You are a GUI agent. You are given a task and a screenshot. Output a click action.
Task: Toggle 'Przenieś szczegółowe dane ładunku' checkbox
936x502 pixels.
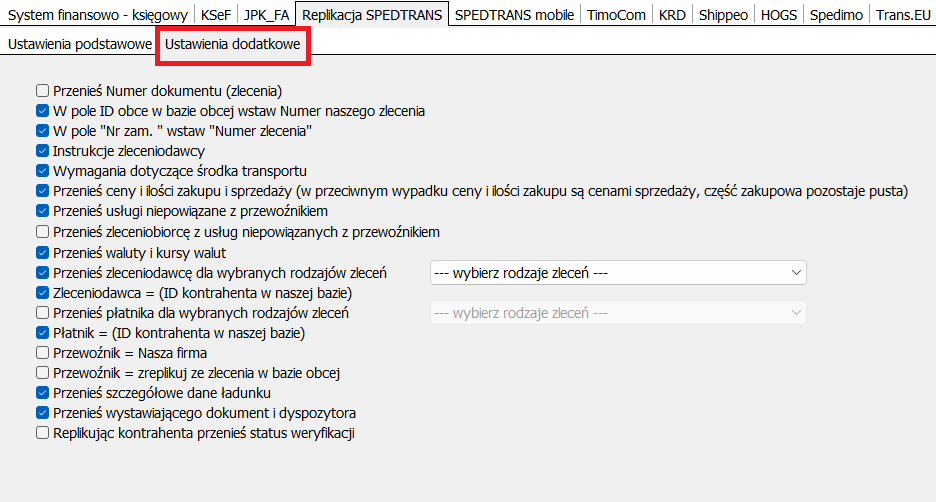point(43,393)
